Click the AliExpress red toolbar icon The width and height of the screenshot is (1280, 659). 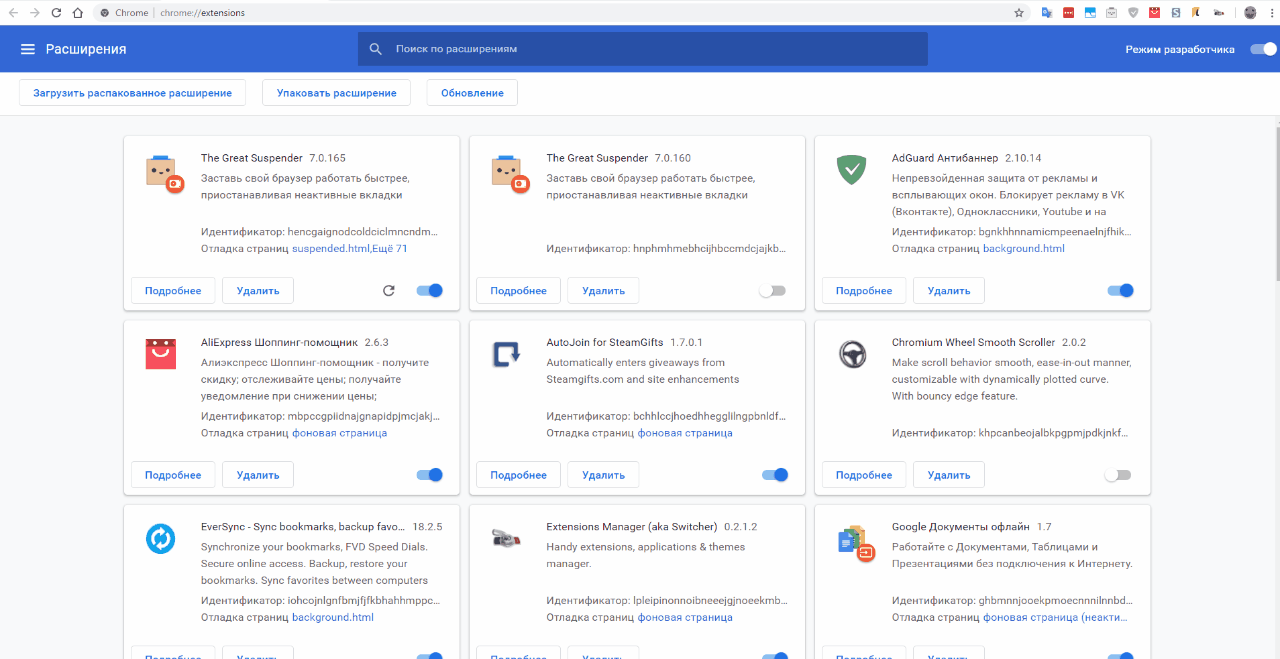(1154, 13)
